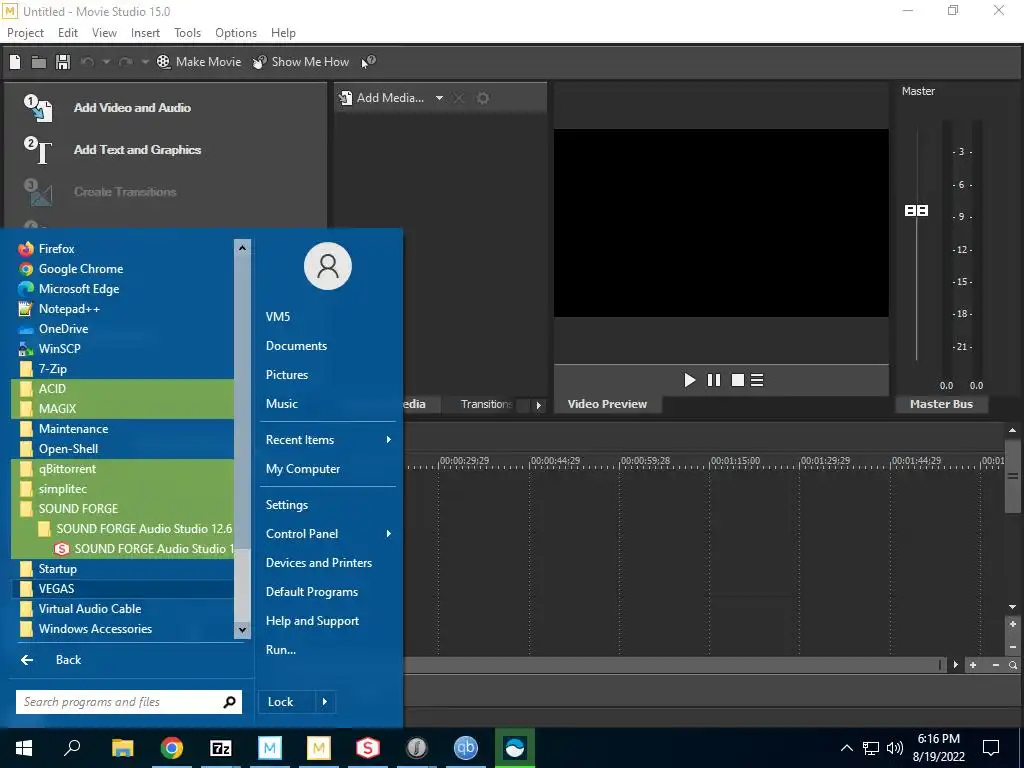Launch Notepad++ from Start menu
The image size is (1024, 768).
point(123,309)
